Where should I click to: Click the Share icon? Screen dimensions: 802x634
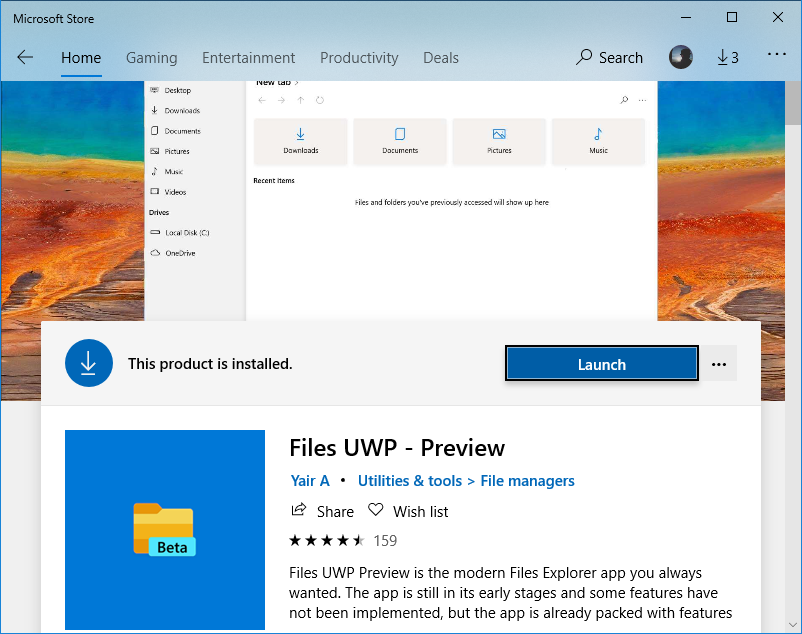click(299, 510)
